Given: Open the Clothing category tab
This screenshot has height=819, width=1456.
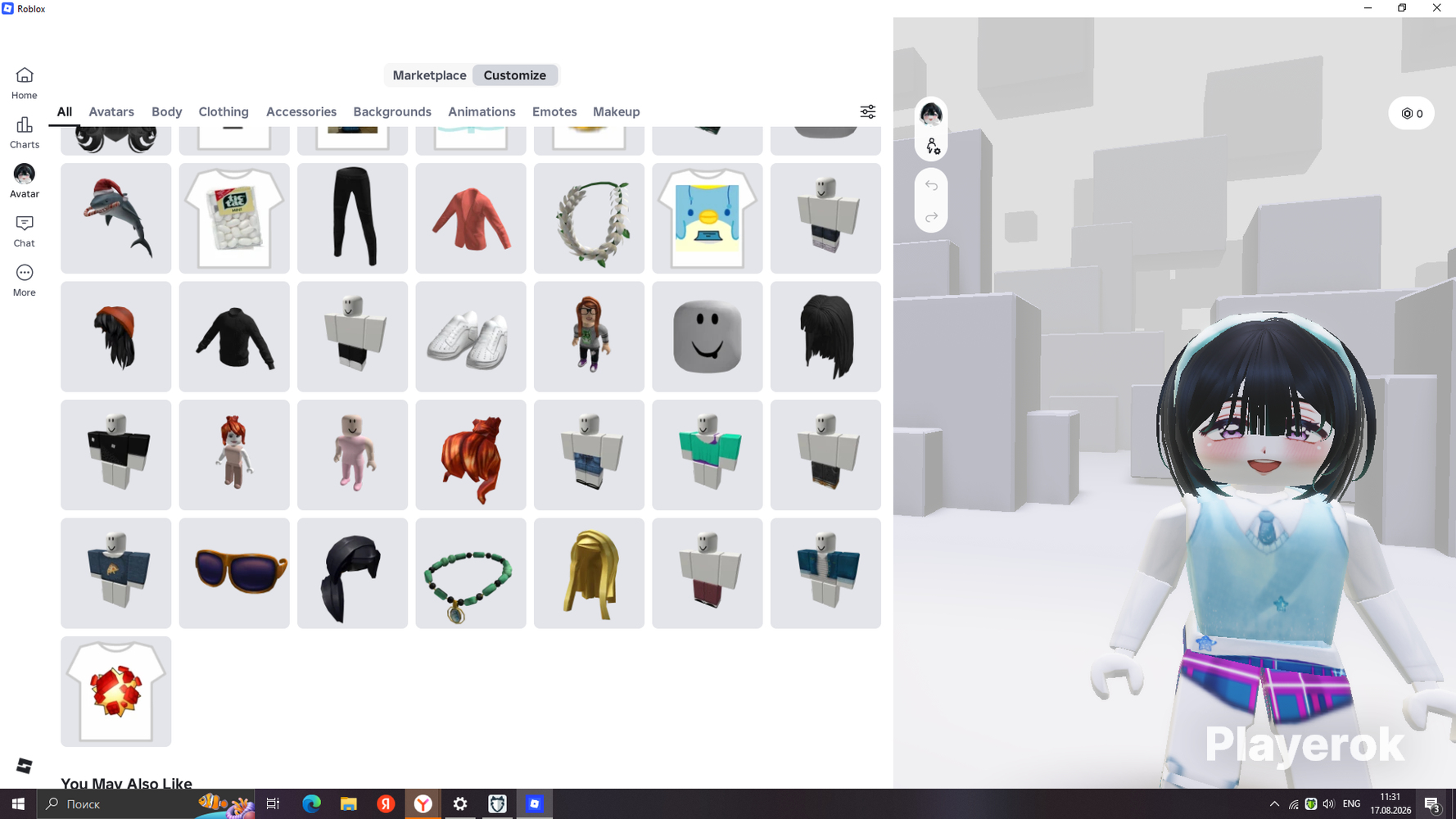Looking at the screenshot, I should tap(224, 111).
